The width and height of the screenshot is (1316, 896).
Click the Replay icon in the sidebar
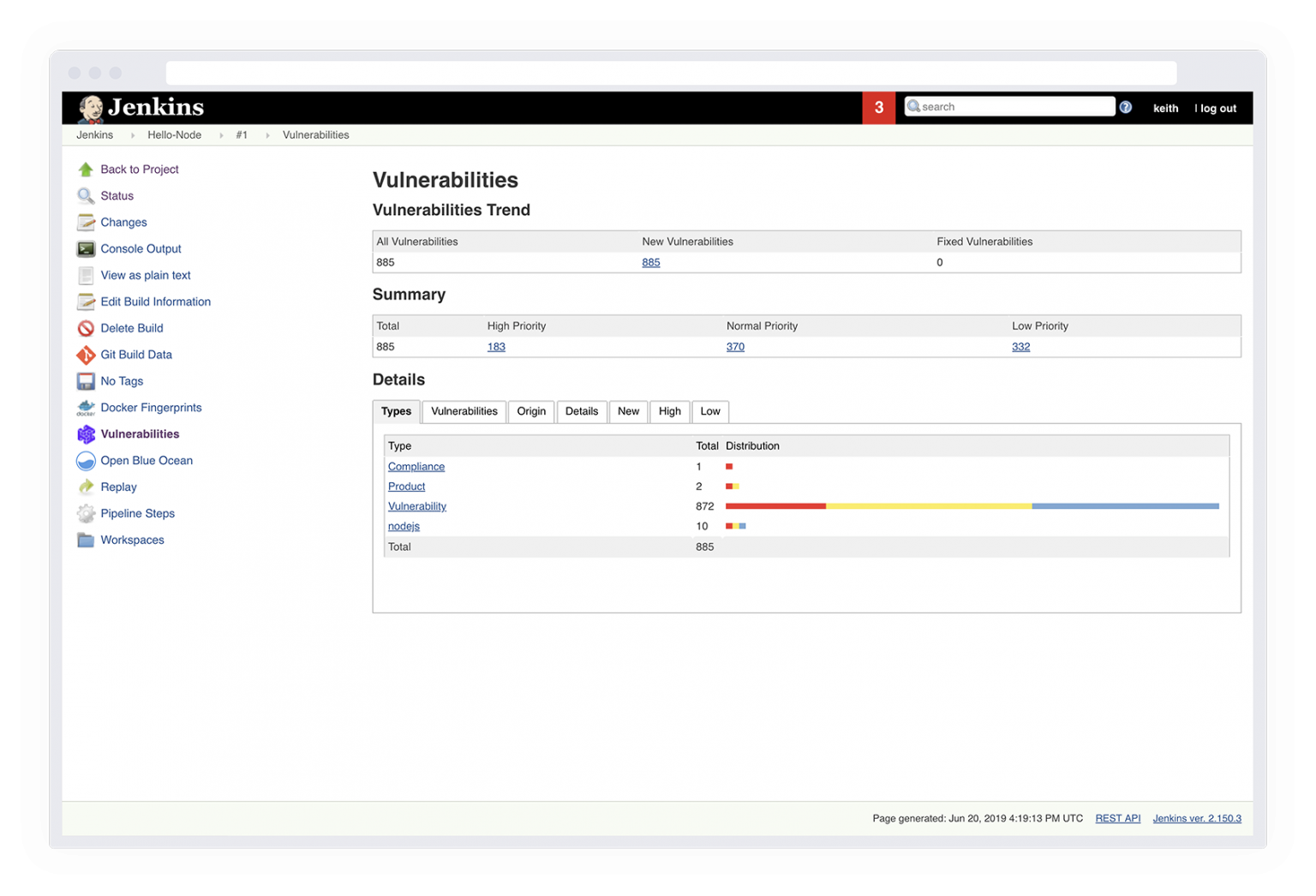[86, 487]
